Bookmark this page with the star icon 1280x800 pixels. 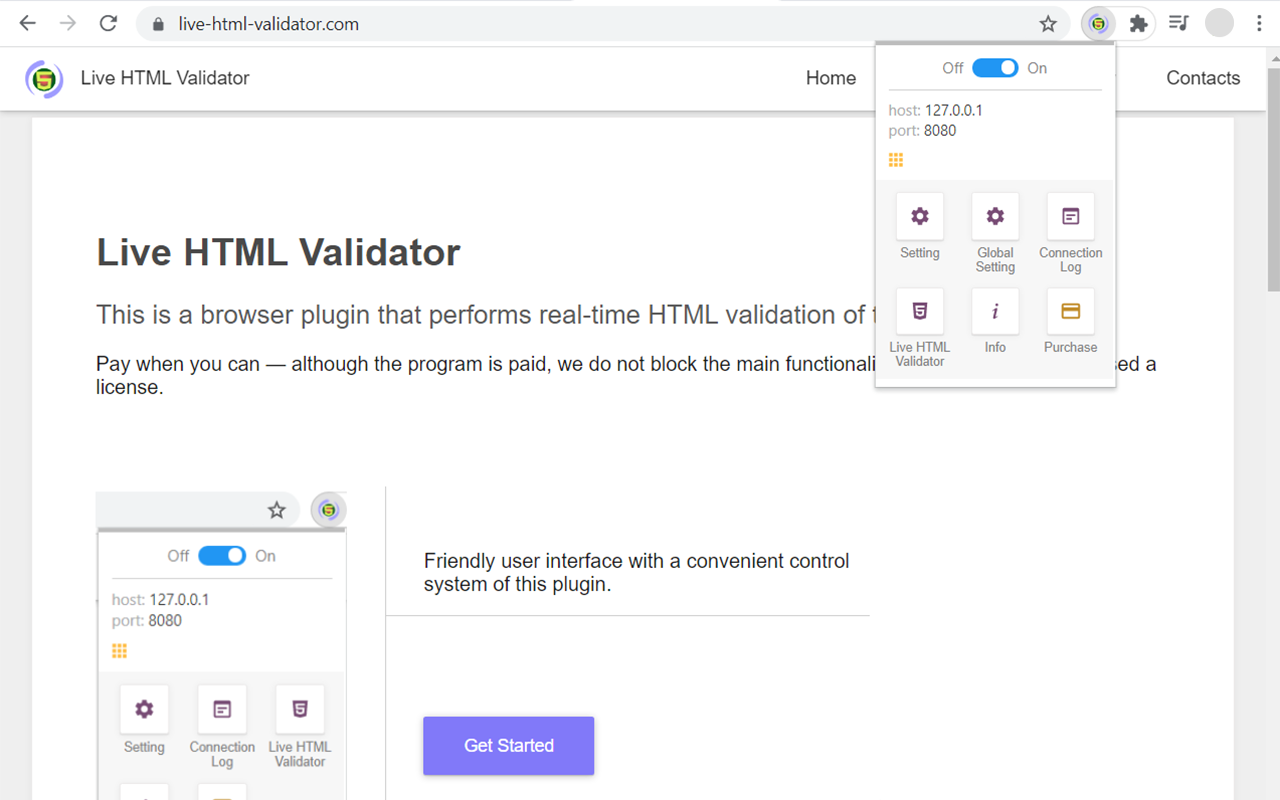[x=1047, y=22]
